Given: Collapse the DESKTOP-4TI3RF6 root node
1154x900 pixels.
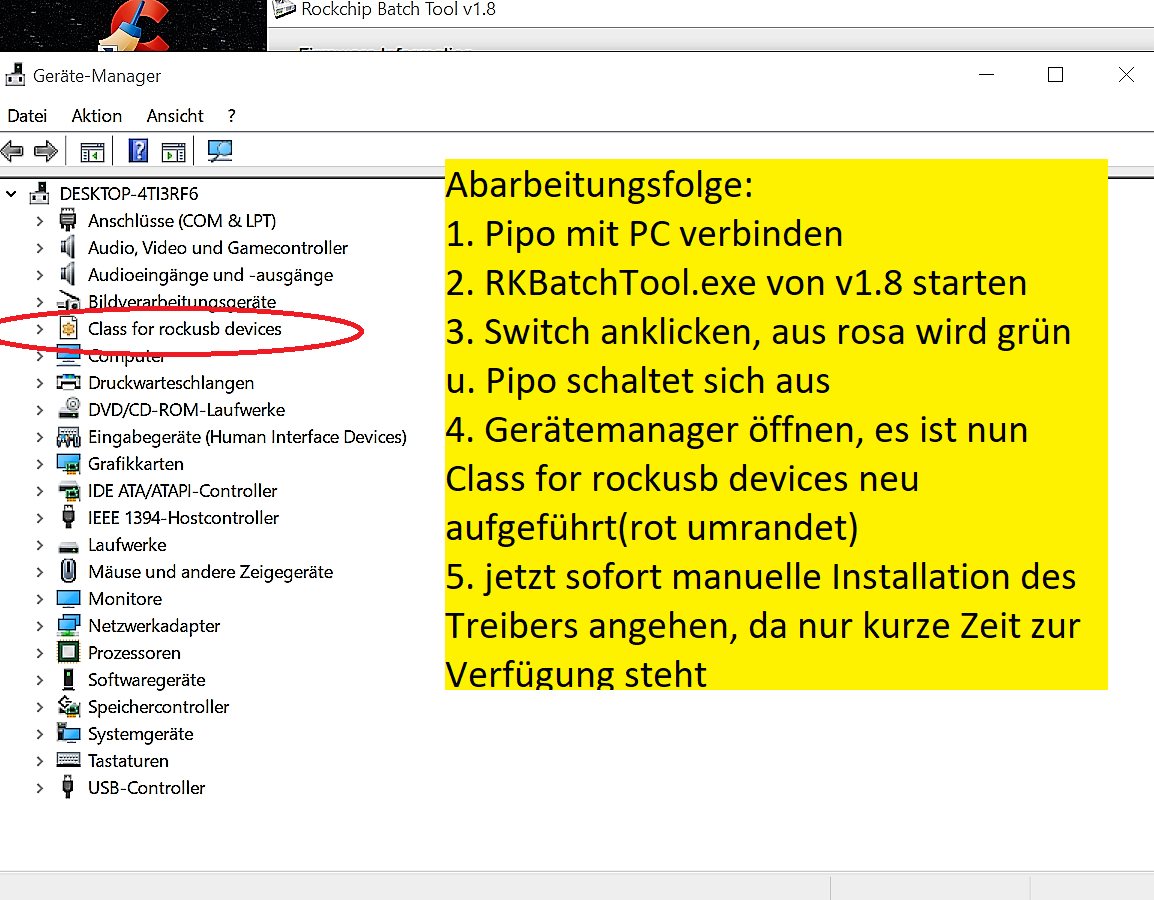Looking at the screenshot, I should [11, 194].
